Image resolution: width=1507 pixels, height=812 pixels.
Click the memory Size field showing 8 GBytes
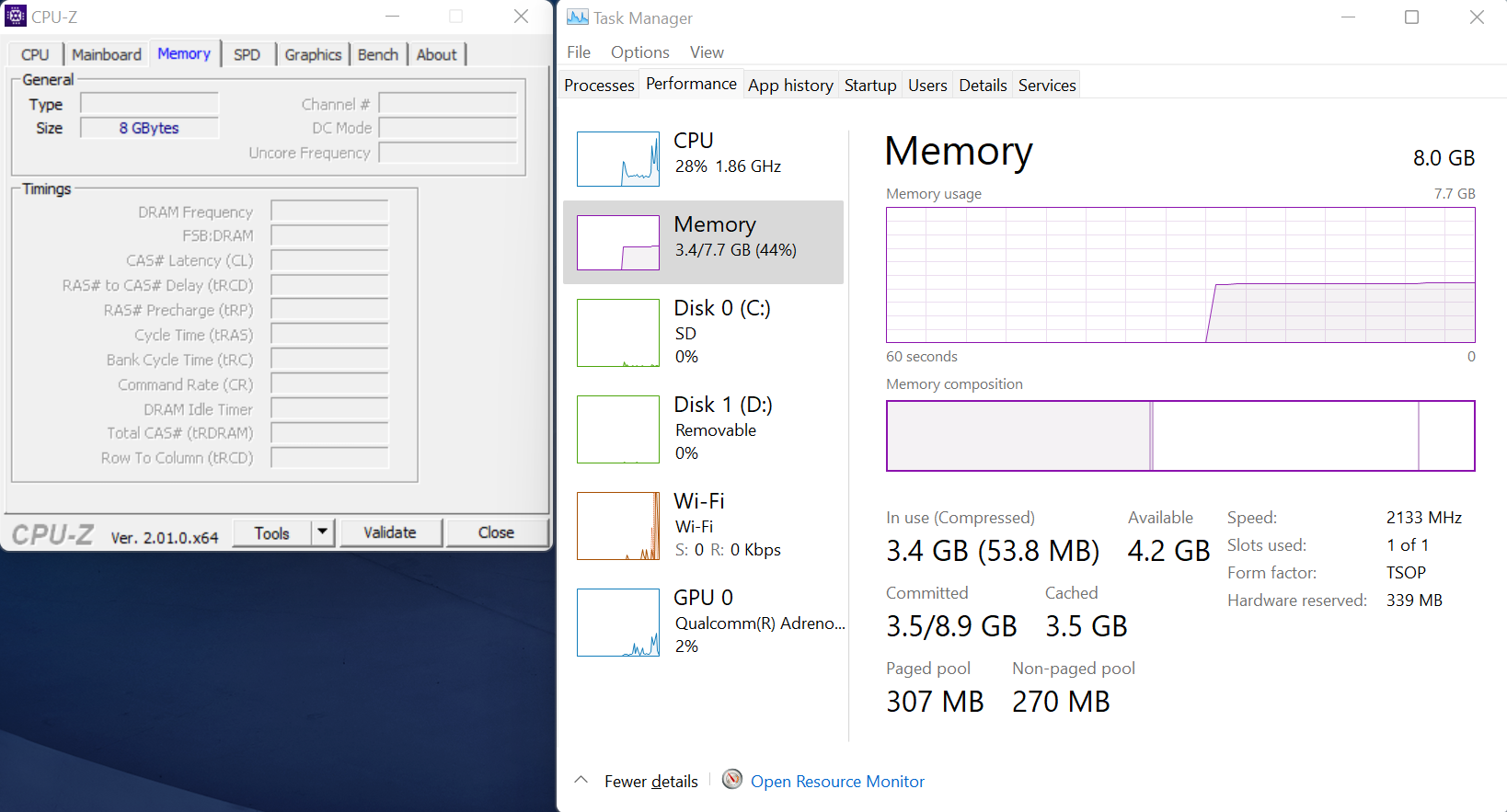tap(149, 128)
